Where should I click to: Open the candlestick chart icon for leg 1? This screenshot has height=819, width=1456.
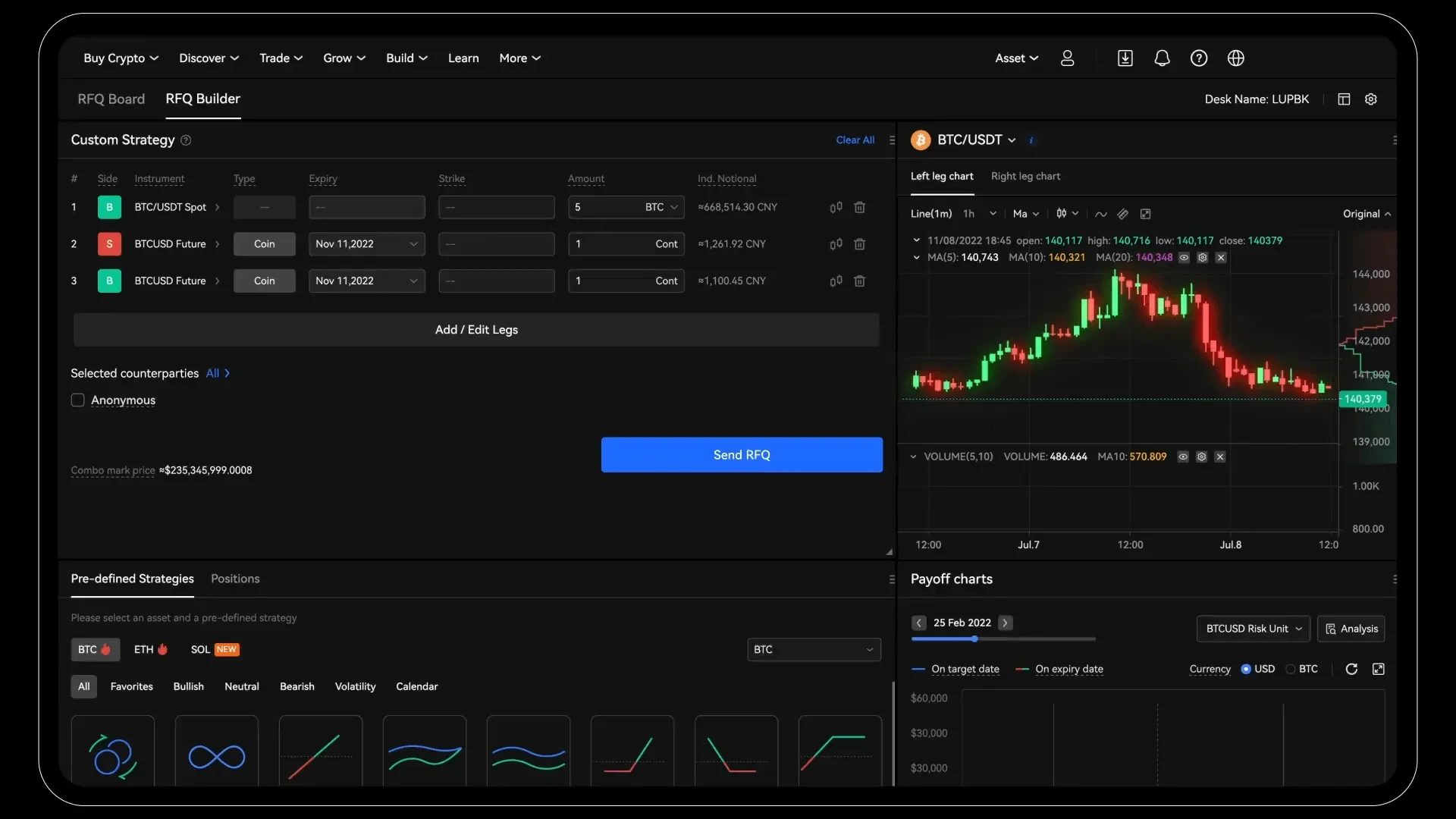(x=836, y=207)
